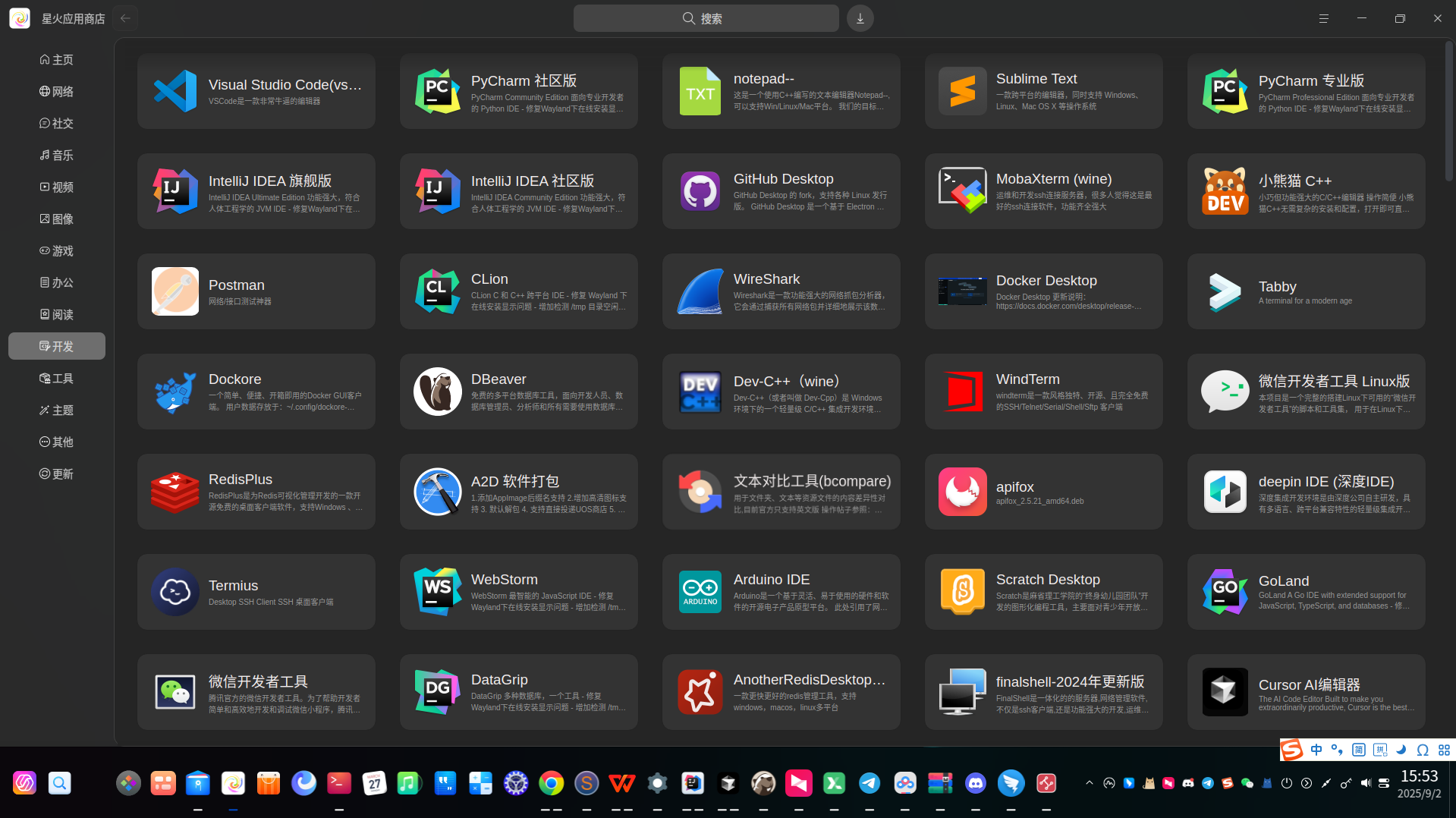Click the 15:53 clock in taskbar
The height and width of the screenshot is (818, 1456).
tap(1419, 776)
